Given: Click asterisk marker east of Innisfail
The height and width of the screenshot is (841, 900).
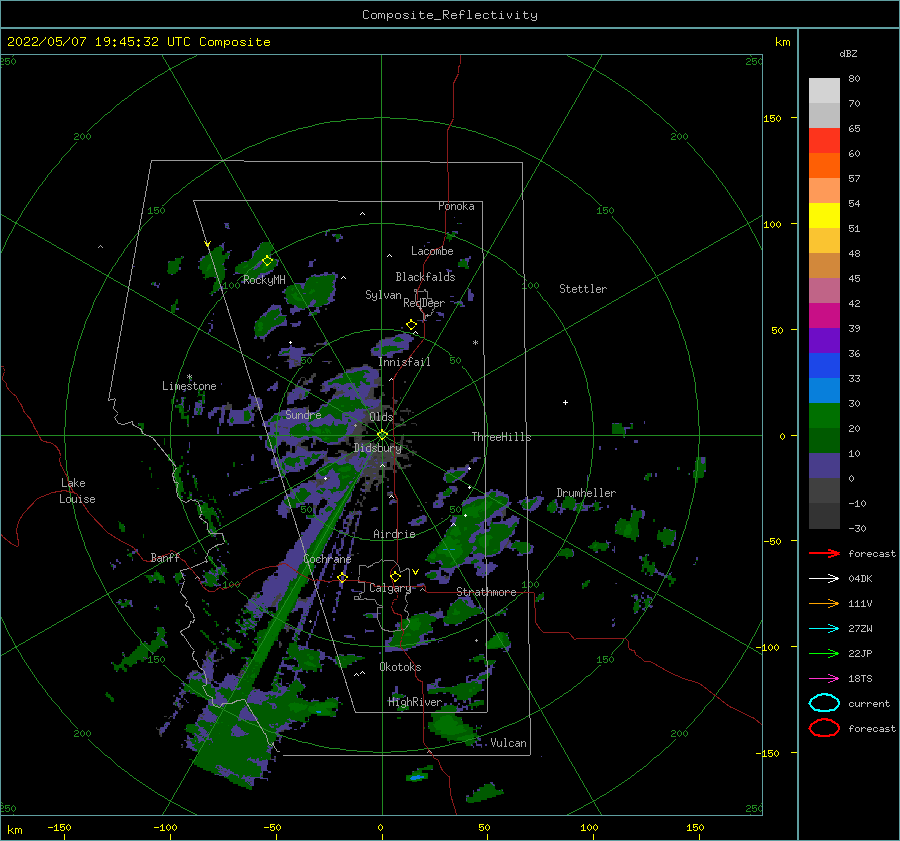Looking at the screenshot, I should click(x=475, y=343).
